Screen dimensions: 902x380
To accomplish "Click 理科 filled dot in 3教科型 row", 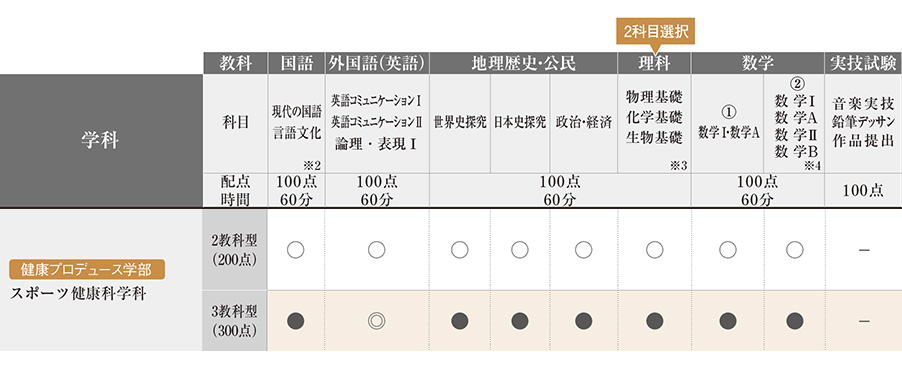I will pyautogui.click(x=654, y=321).
